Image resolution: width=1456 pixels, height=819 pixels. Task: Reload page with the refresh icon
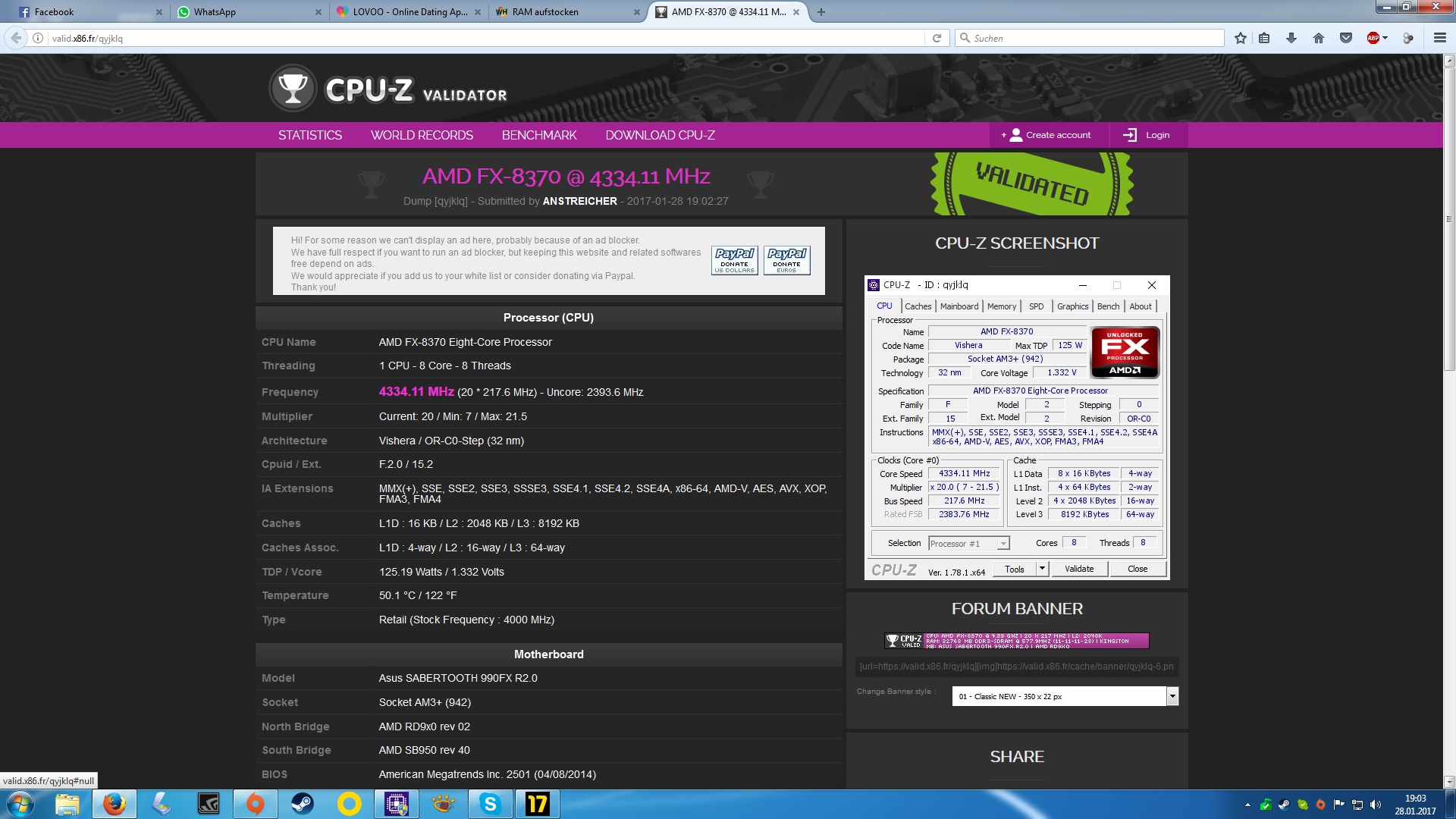coord(937,38)
